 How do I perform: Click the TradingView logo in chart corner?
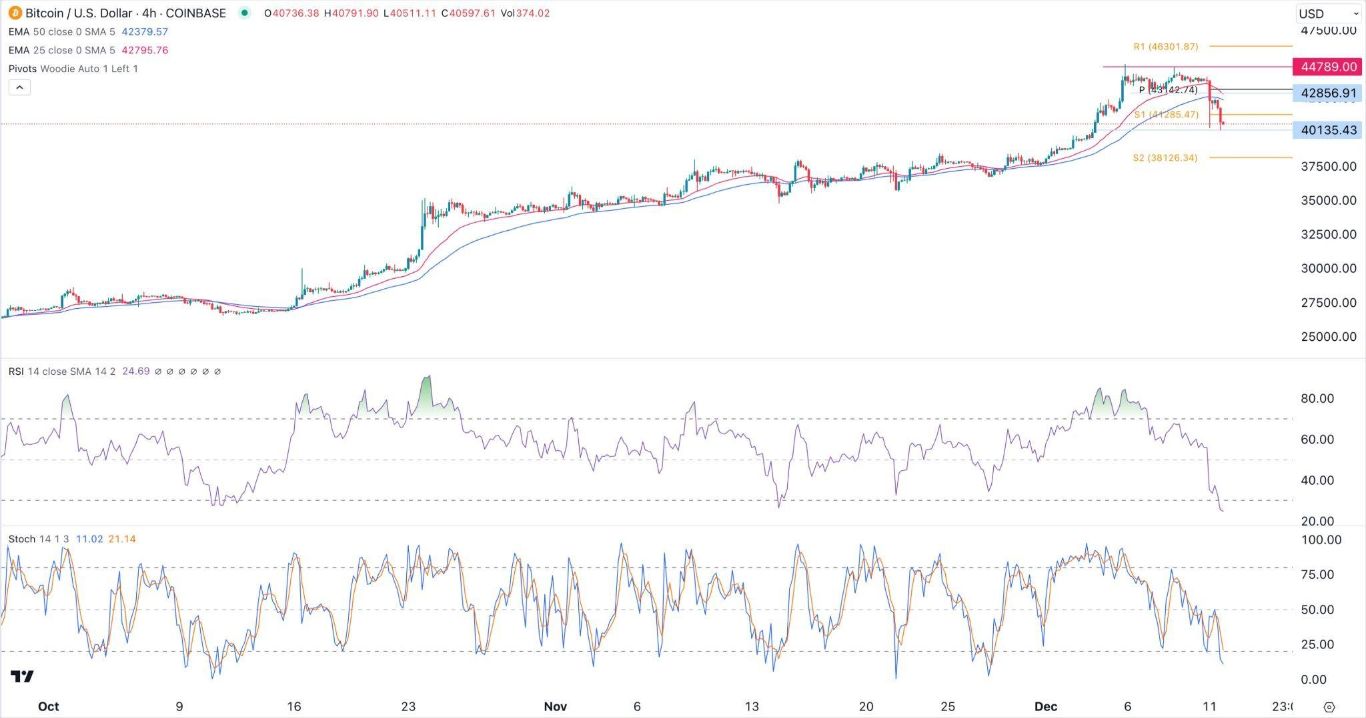coord(21,677)
